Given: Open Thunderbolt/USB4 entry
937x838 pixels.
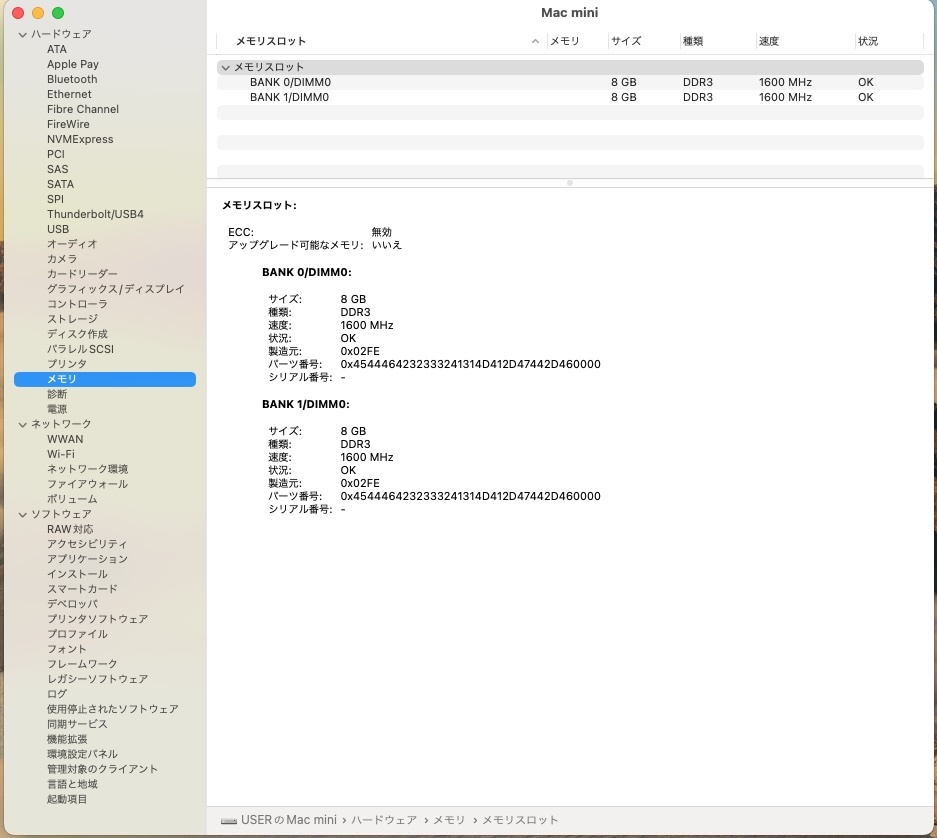Looking at the screenshot, I should [95, 214].
